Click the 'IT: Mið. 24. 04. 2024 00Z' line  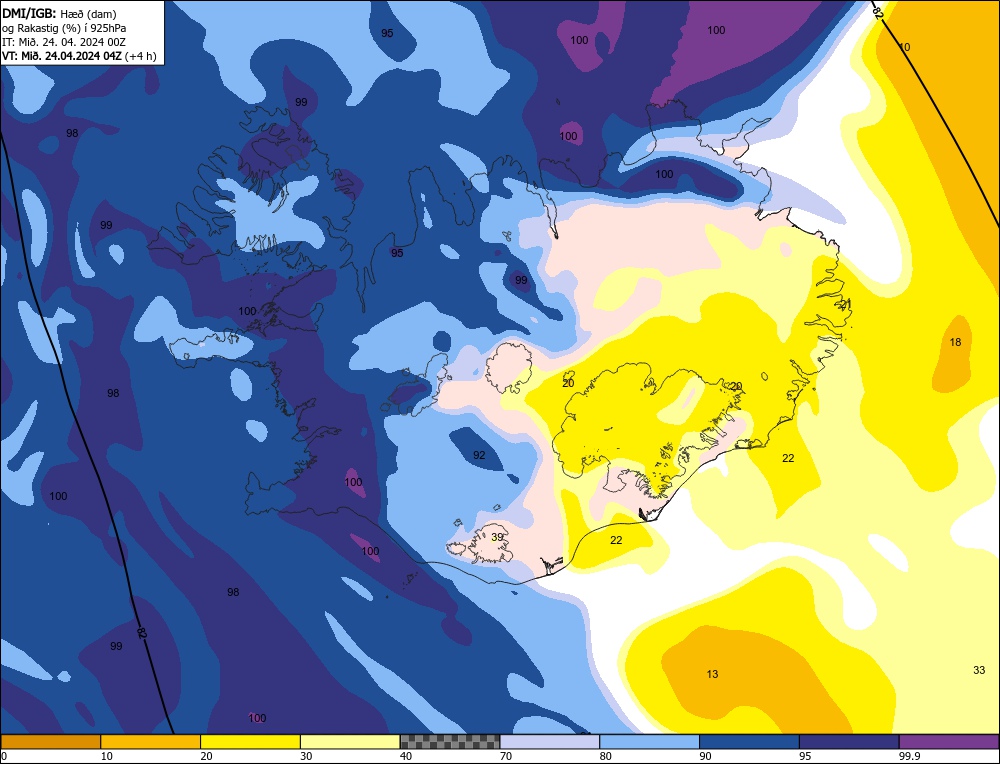point(64,42)
